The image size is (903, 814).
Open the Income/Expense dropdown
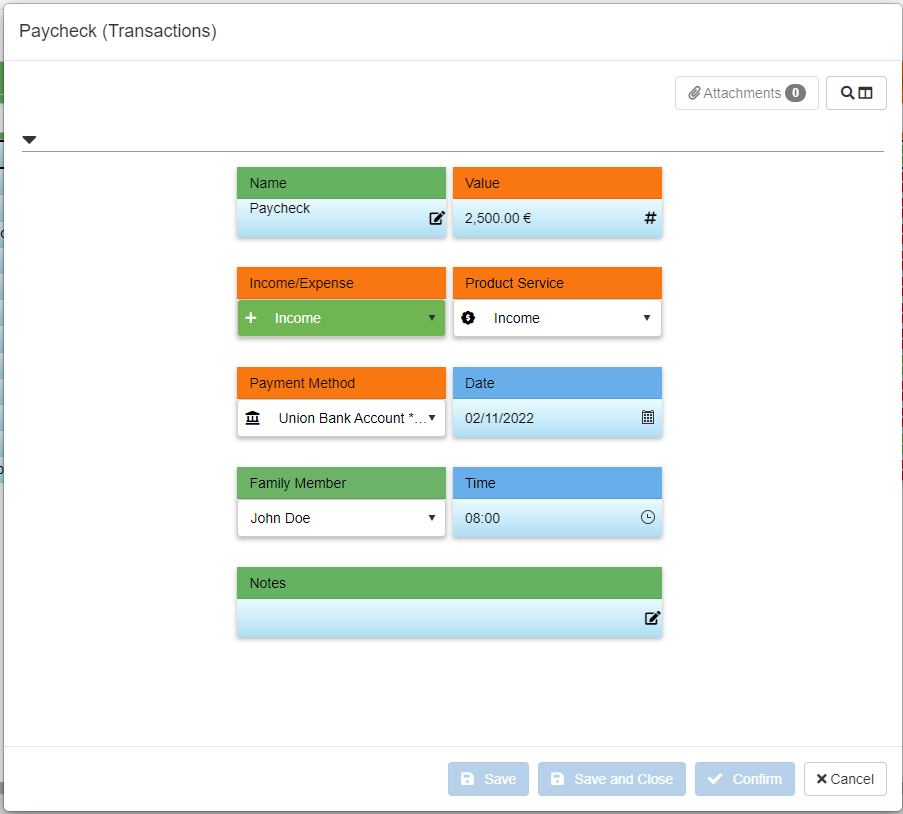[341, 318]
